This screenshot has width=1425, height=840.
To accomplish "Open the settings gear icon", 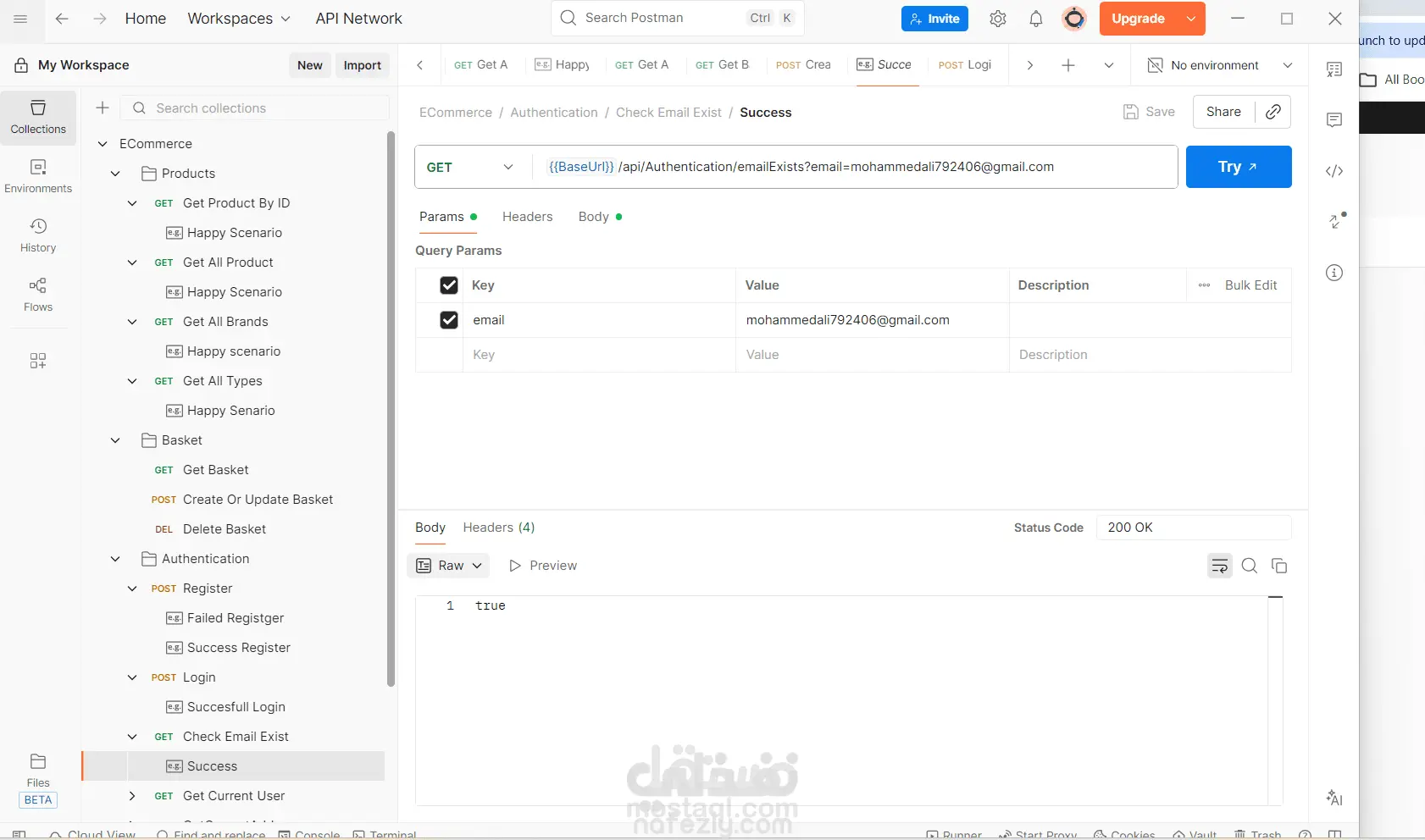I will (998, 19).
